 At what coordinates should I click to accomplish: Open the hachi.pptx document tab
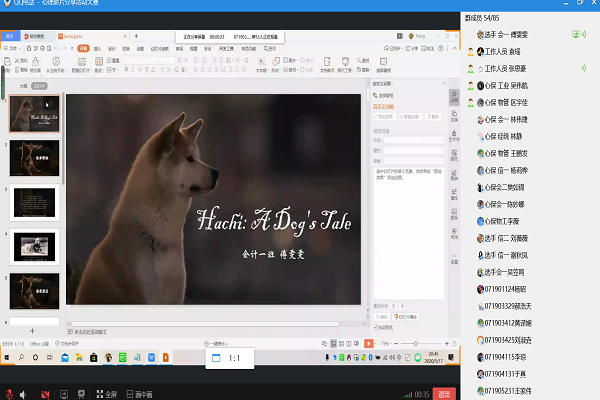tap(92, 36)
